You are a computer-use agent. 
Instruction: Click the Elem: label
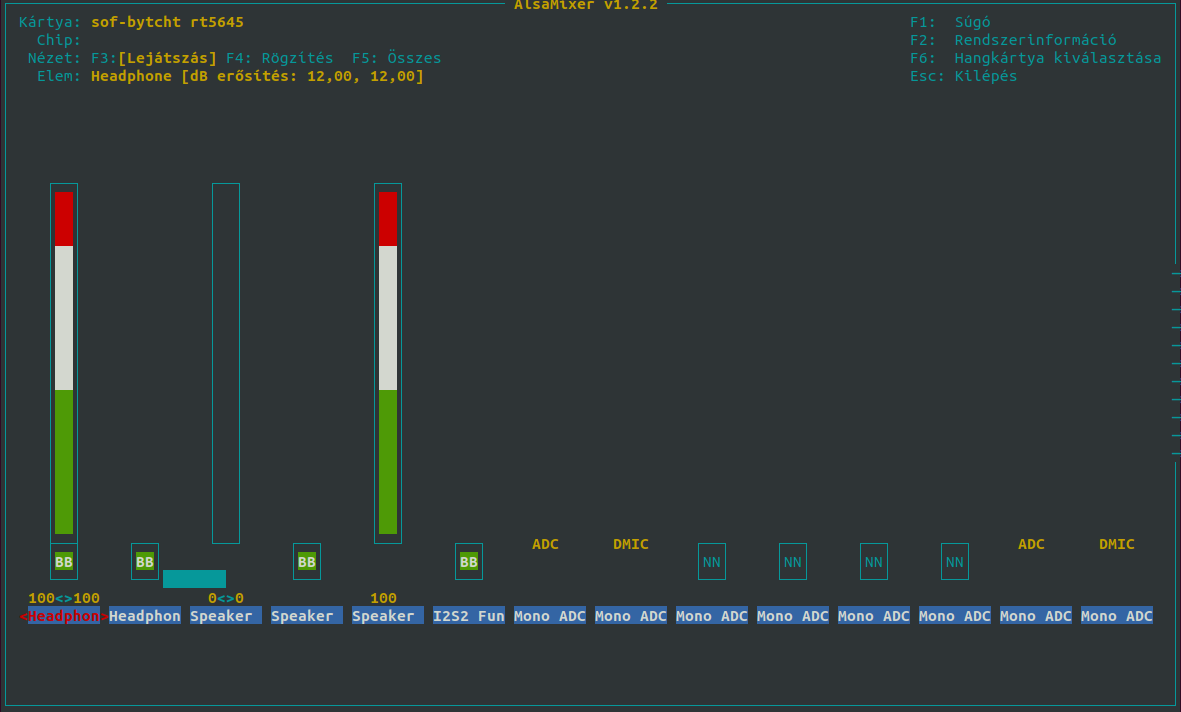point(59,76)
